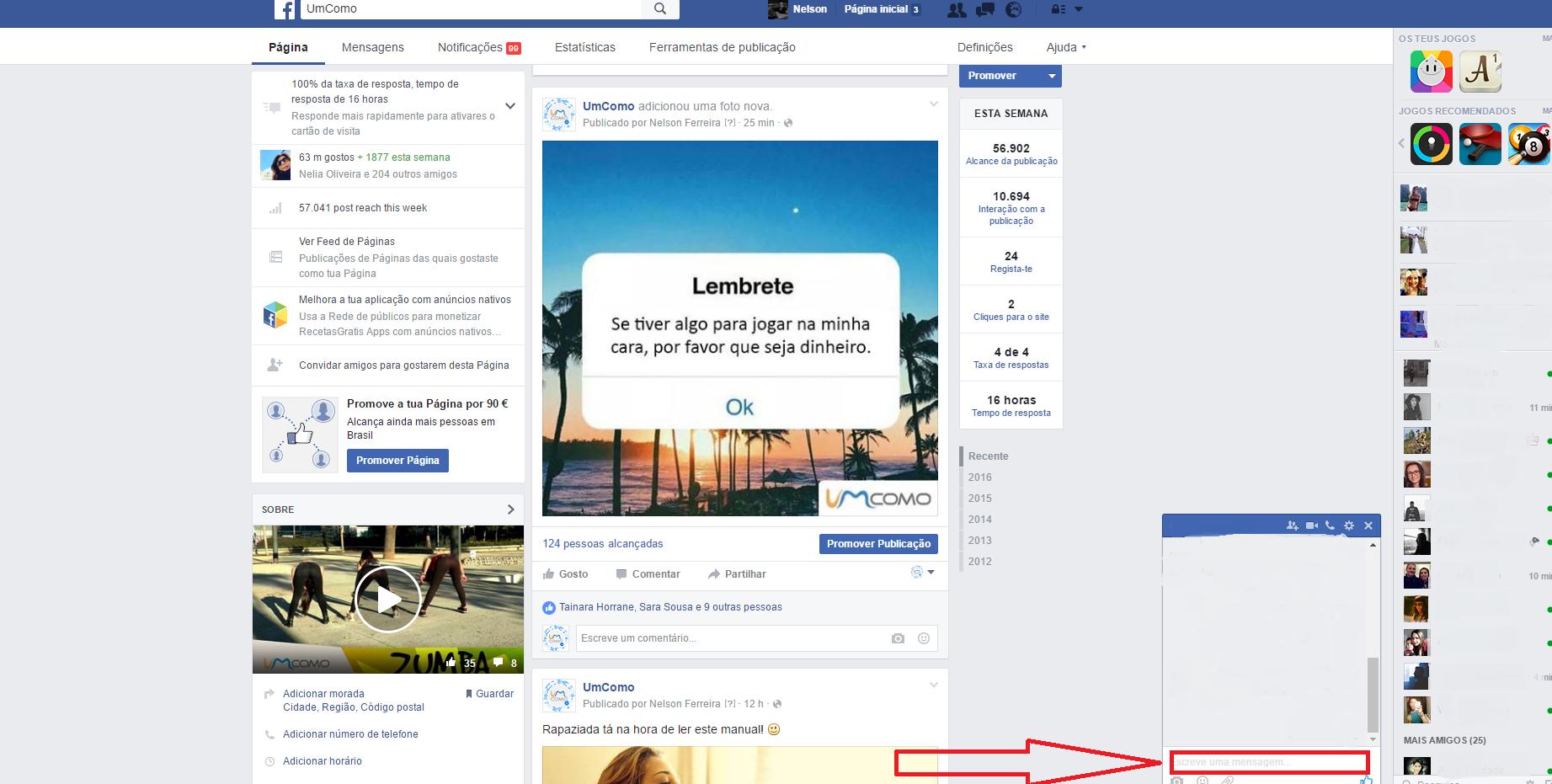Screen dimensions: 1552x784
Task: Start a video call in chat window
Action: [1311, 525]
